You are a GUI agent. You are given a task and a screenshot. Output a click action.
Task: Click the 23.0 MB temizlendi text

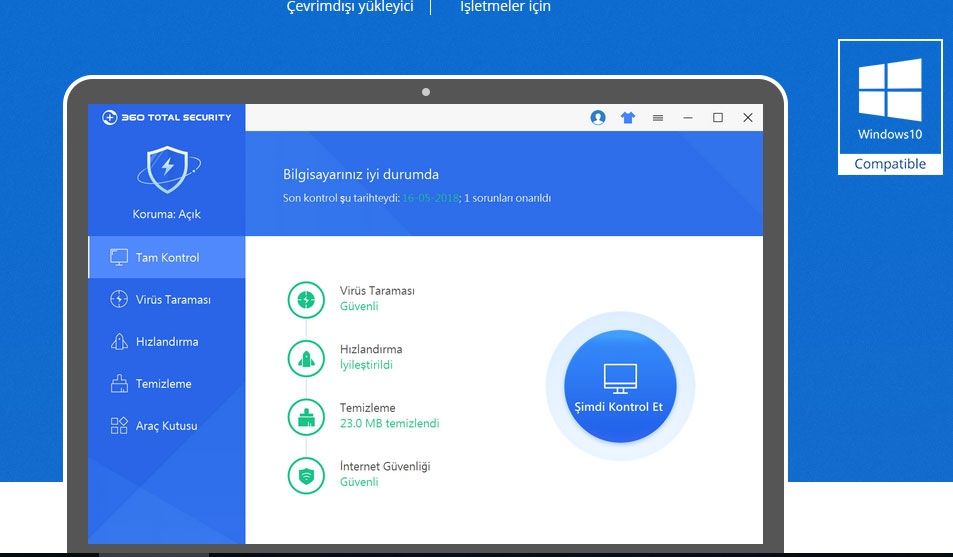(x=390, y=423)
